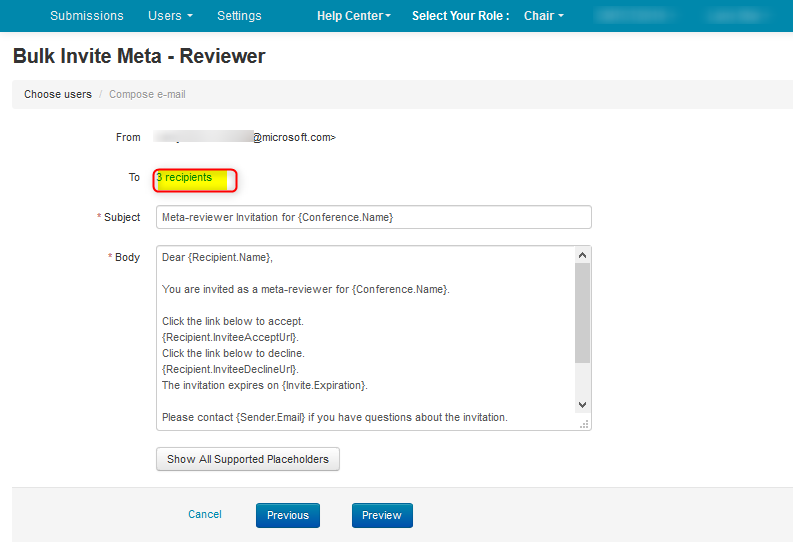
Task: Click the body text area scrollbar thumb
Action: click(x=583, y=313)
